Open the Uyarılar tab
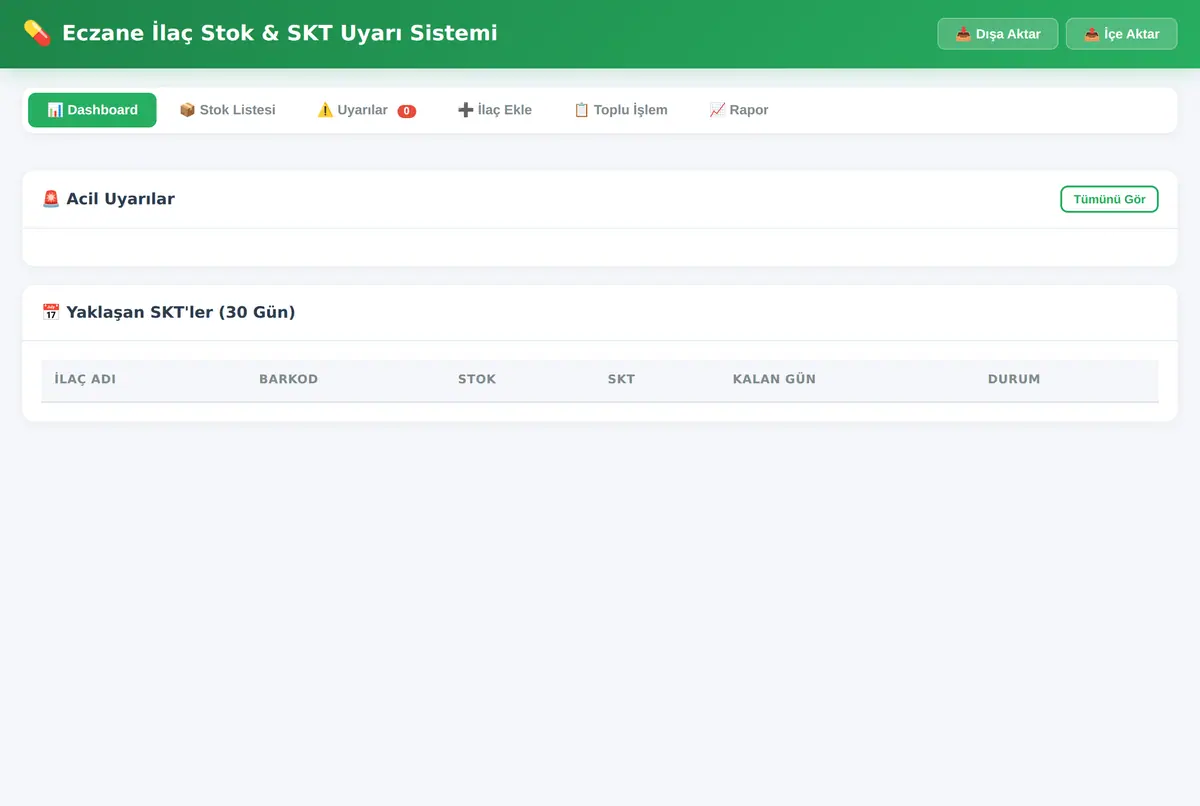Screen dimensions: 1200x806 coord(366,110)
